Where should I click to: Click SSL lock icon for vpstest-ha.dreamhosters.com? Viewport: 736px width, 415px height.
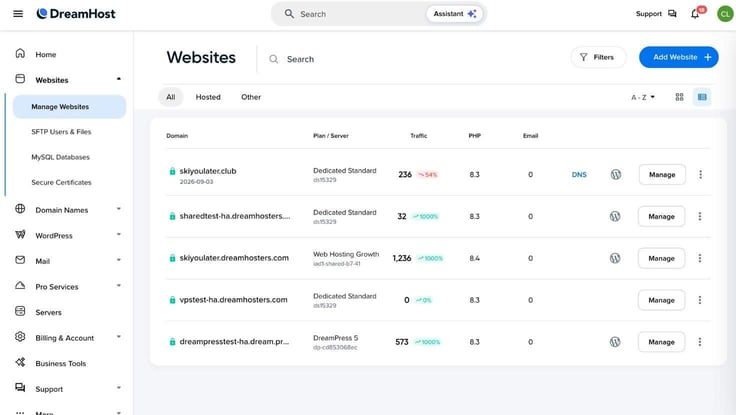point(172,300)
